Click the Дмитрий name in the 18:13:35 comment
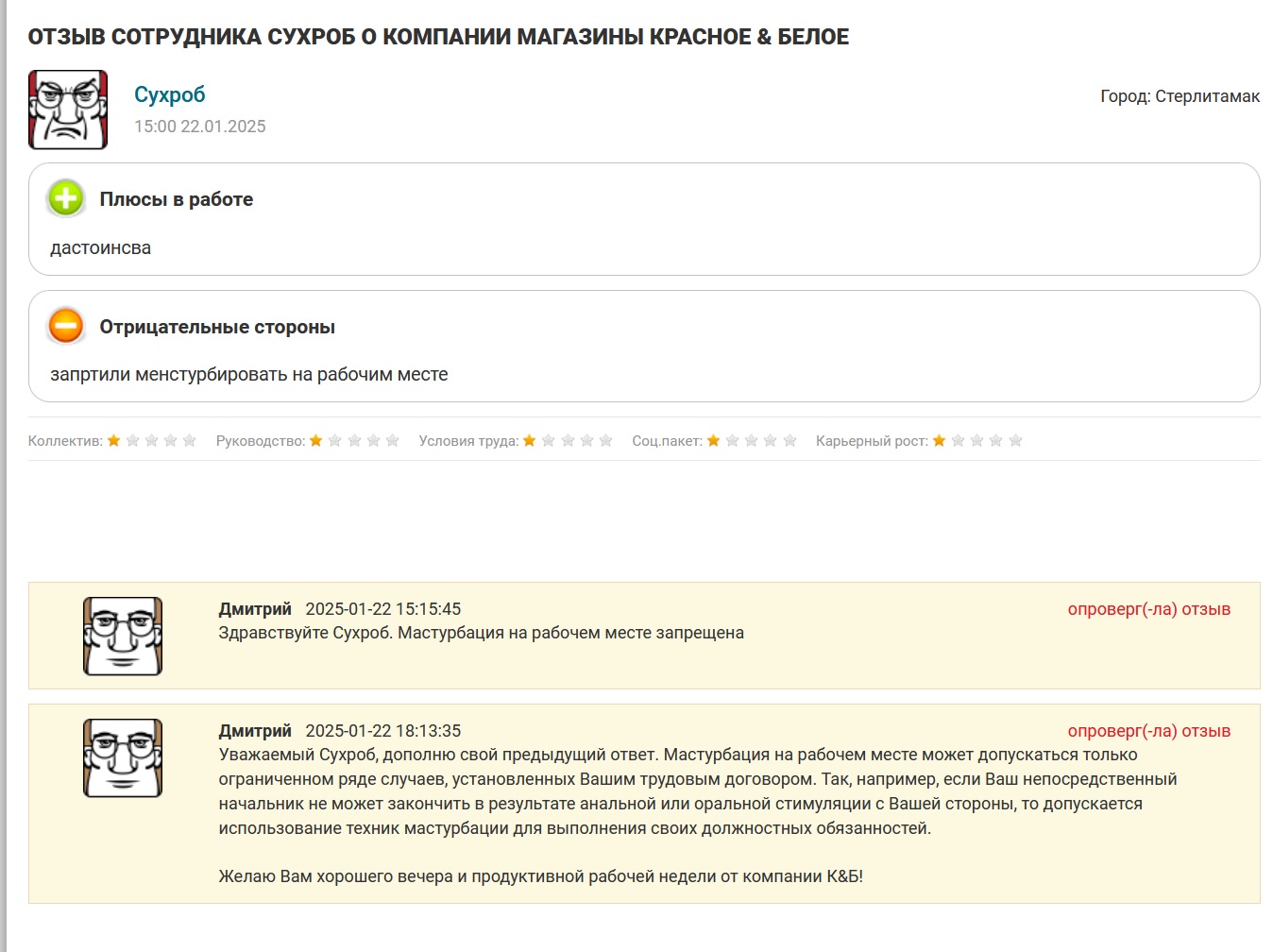 255,731
